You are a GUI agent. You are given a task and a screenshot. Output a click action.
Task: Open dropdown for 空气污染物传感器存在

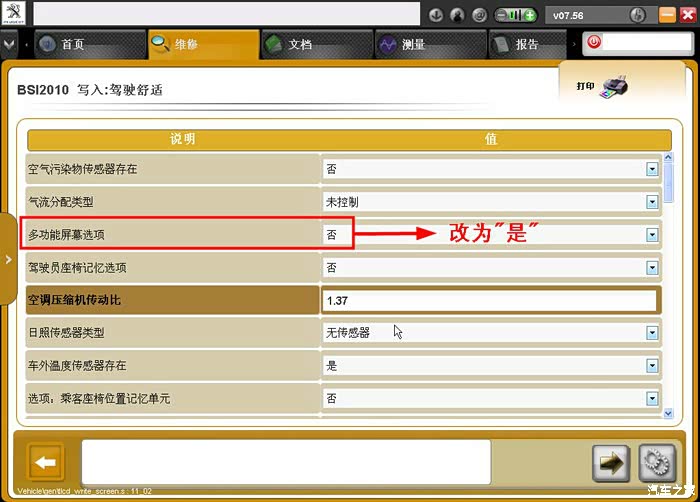click(x=652, y=169)
